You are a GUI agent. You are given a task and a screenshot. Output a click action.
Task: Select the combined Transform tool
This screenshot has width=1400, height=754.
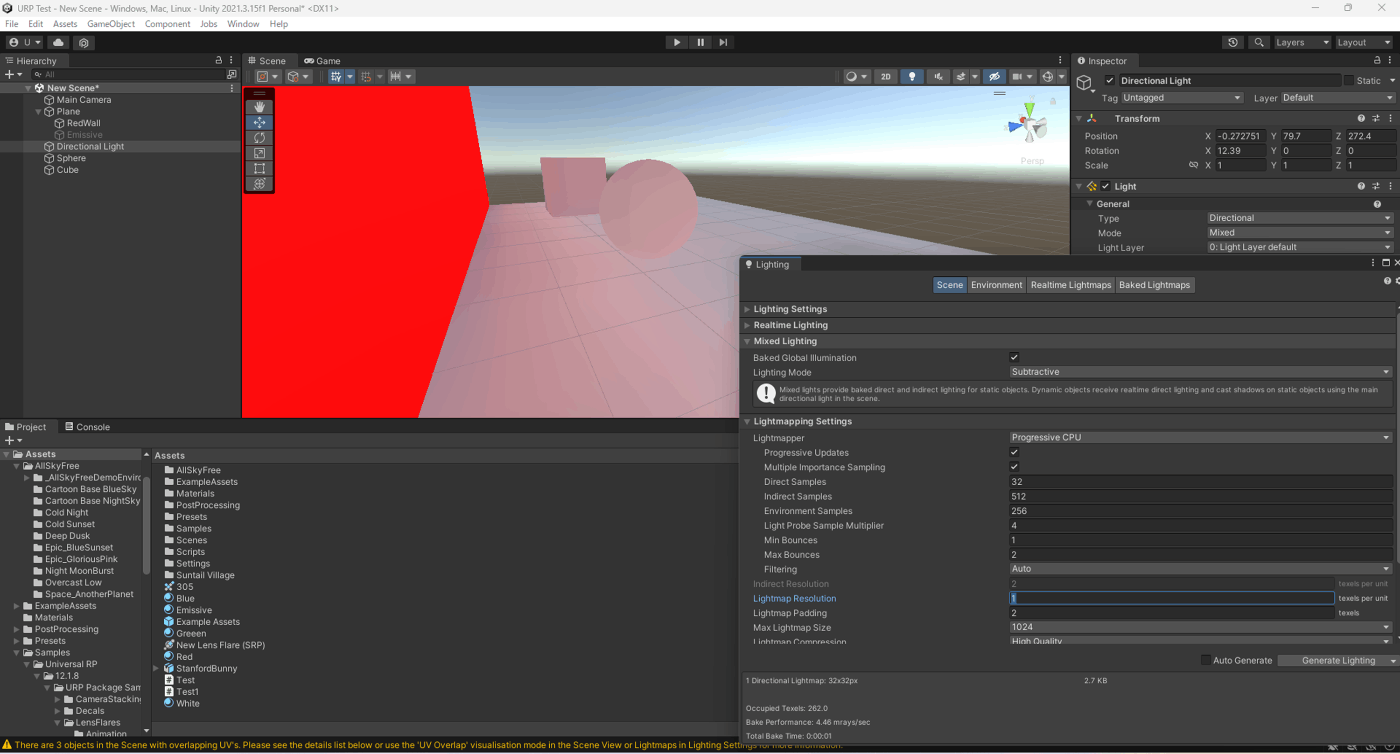(x=259, y=184)
